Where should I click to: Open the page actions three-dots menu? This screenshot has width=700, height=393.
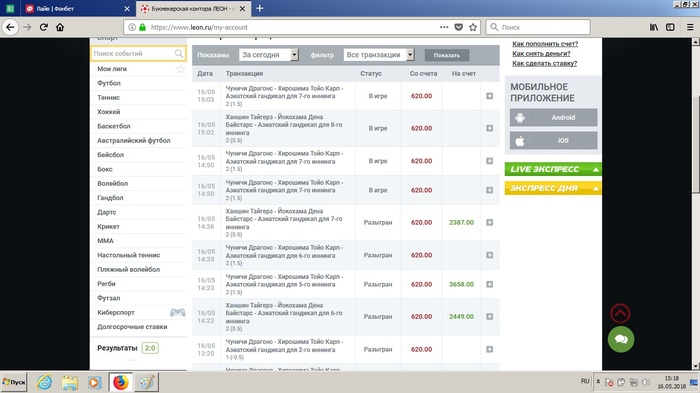[444, 27]
